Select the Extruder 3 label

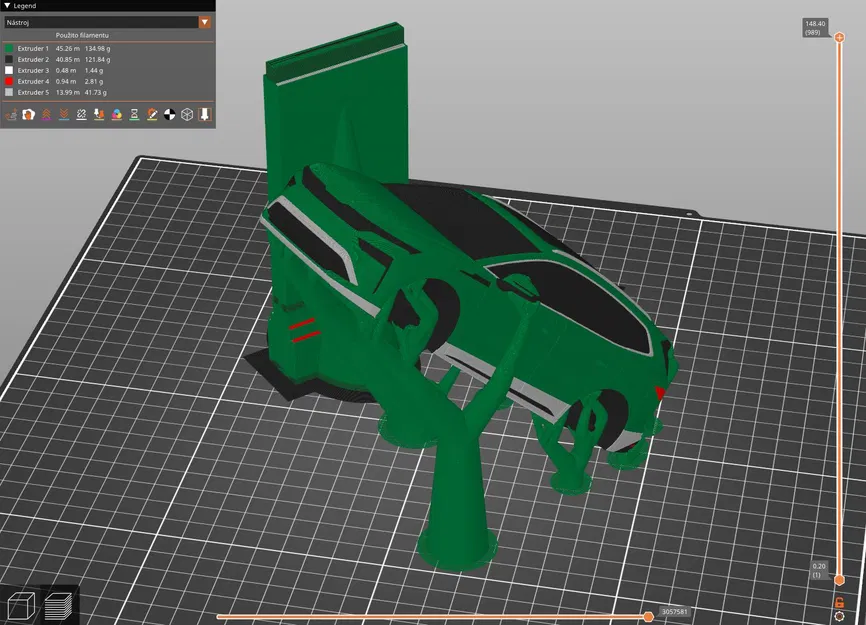click(33, 71)
